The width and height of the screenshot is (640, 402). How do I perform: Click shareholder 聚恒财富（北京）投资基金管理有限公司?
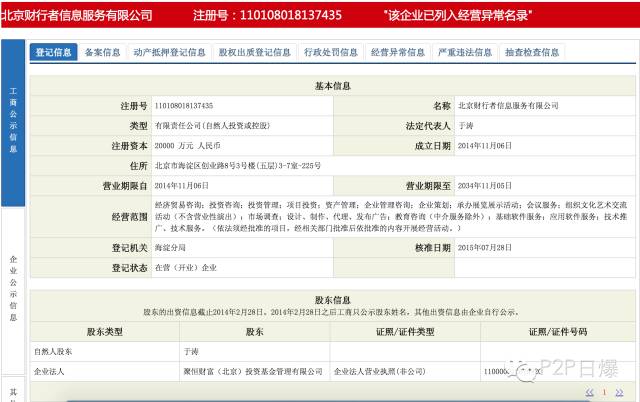253,371
